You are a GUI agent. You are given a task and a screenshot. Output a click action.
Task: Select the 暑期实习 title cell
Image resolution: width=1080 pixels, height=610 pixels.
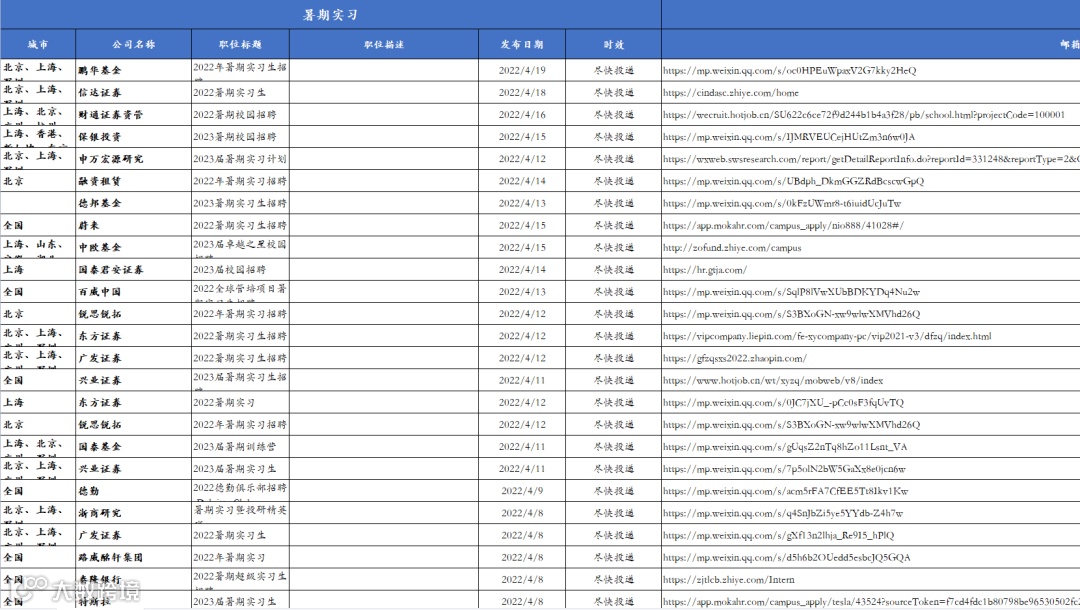coord(331,14)
